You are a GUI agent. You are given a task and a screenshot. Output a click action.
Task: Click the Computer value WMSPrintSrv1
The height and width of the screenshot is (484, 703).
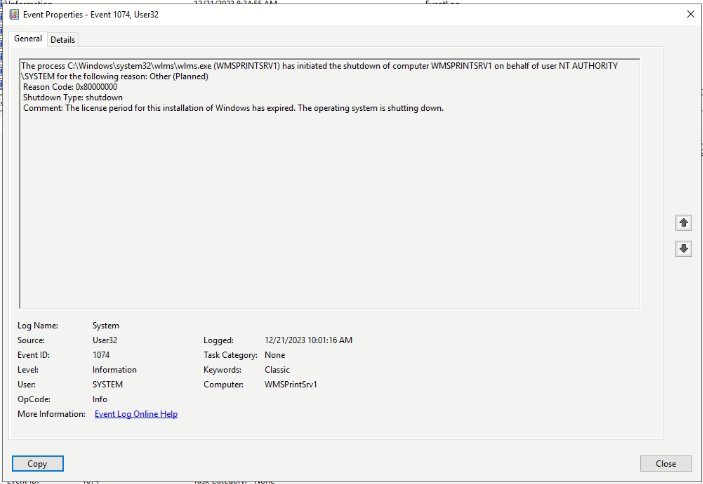[x=291, y=385]
